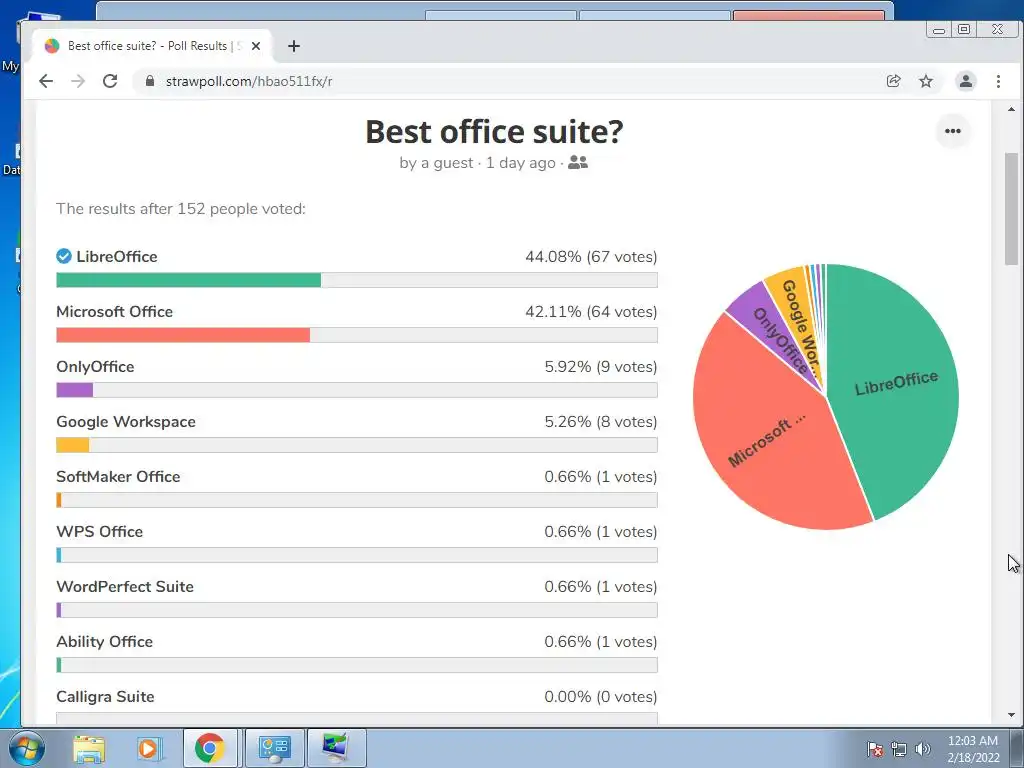Open the poll's three-dot options button
This screenshot has height=768, width=1024.
pos(953,131)
